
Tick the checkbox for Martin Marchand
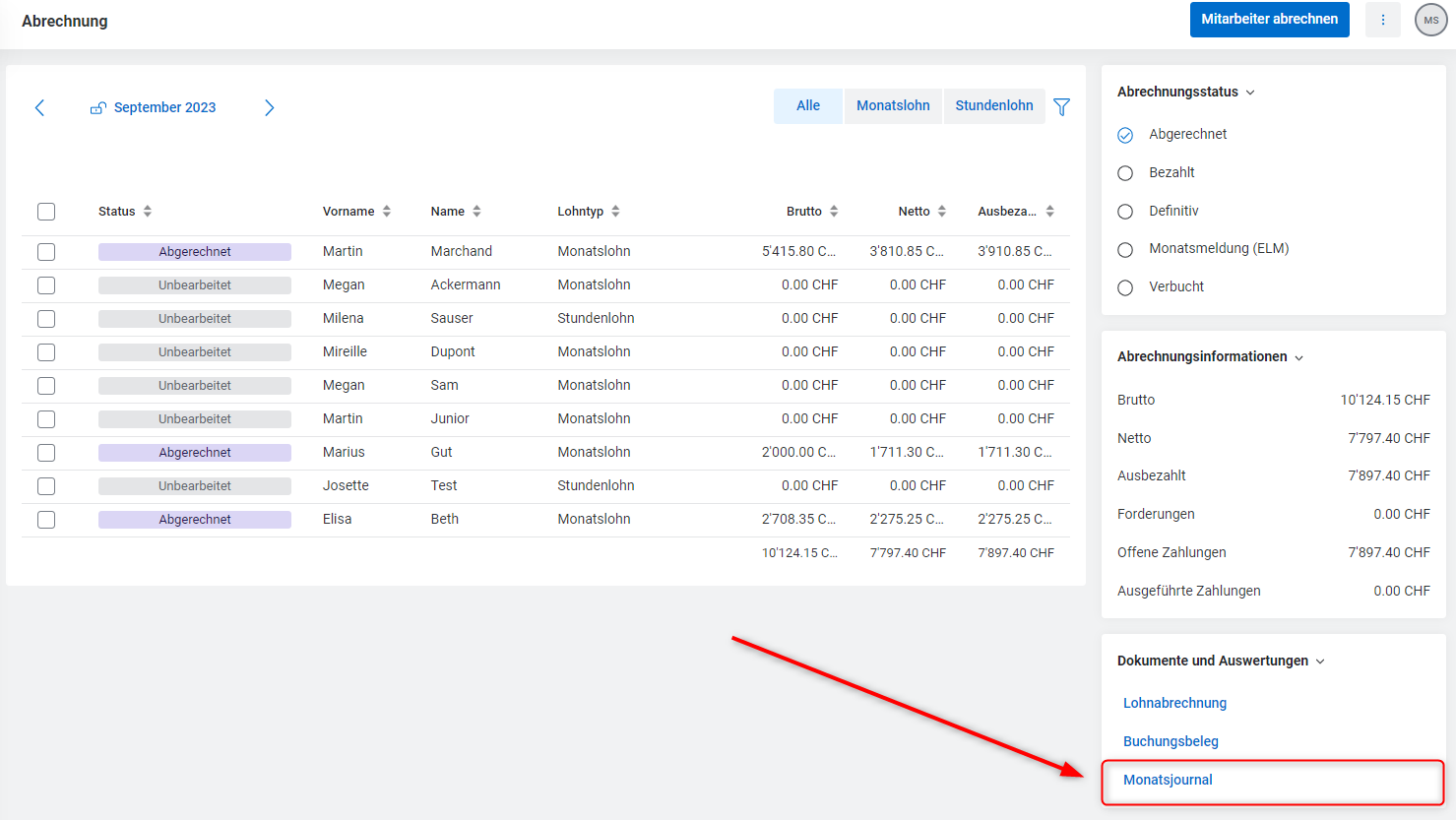pos(46,252)
